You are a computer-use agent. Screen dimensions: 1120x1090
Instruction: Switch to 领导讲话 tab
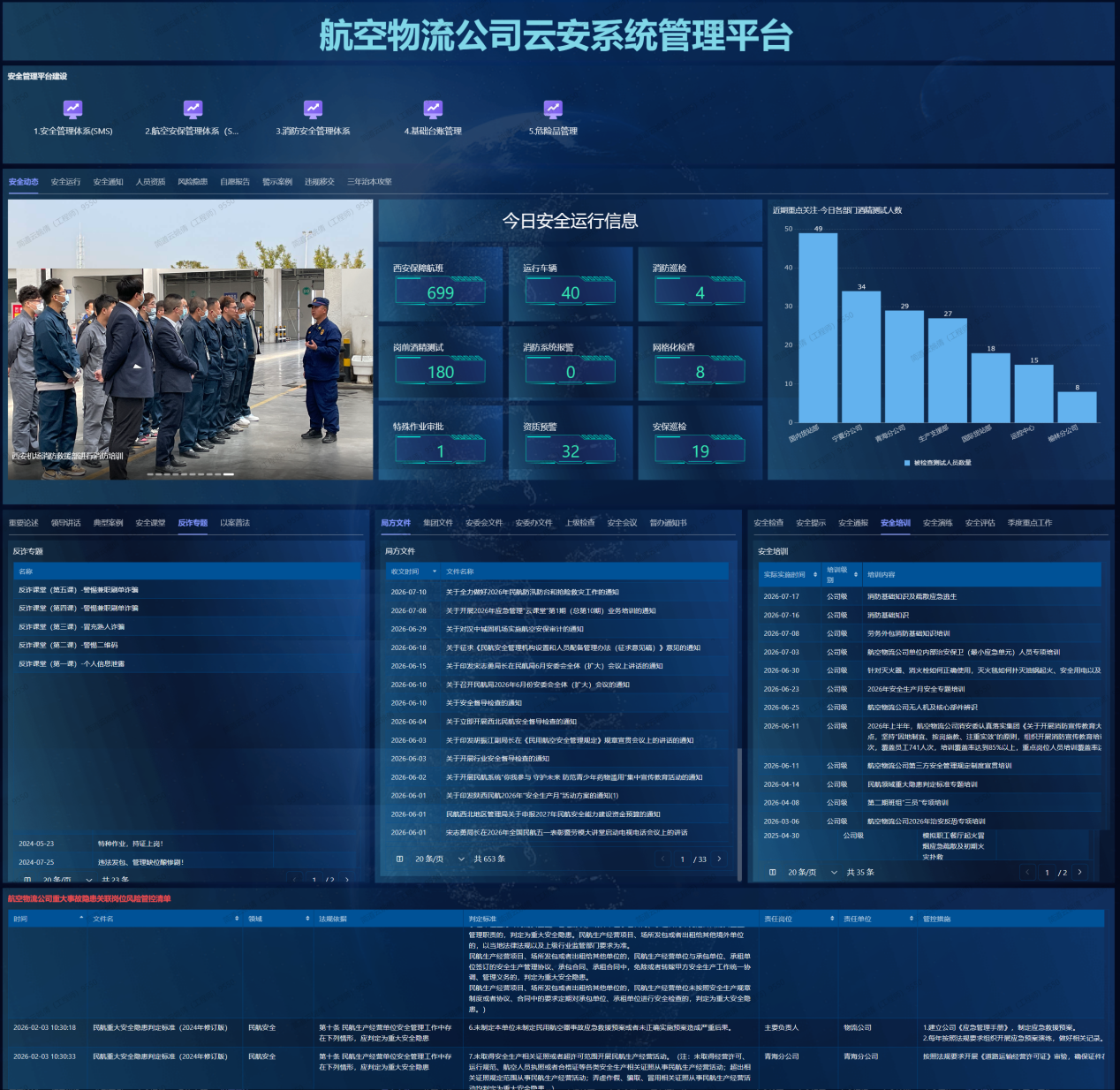(x=65, y=523)
